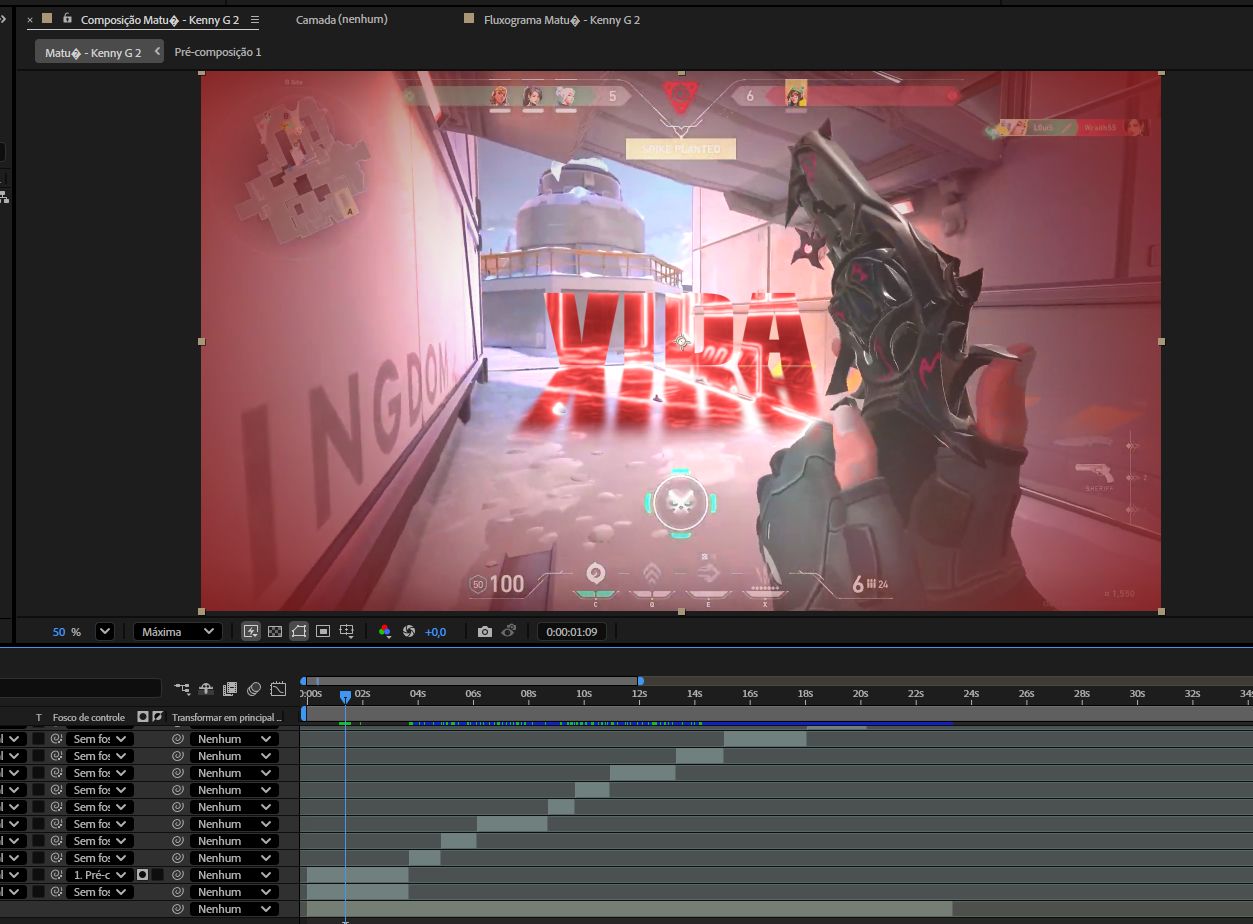Toggle preserve transparency checkbox in the 1. Pré-c row
Viewport: 1253px width, 924px height.
click(38, 875)
